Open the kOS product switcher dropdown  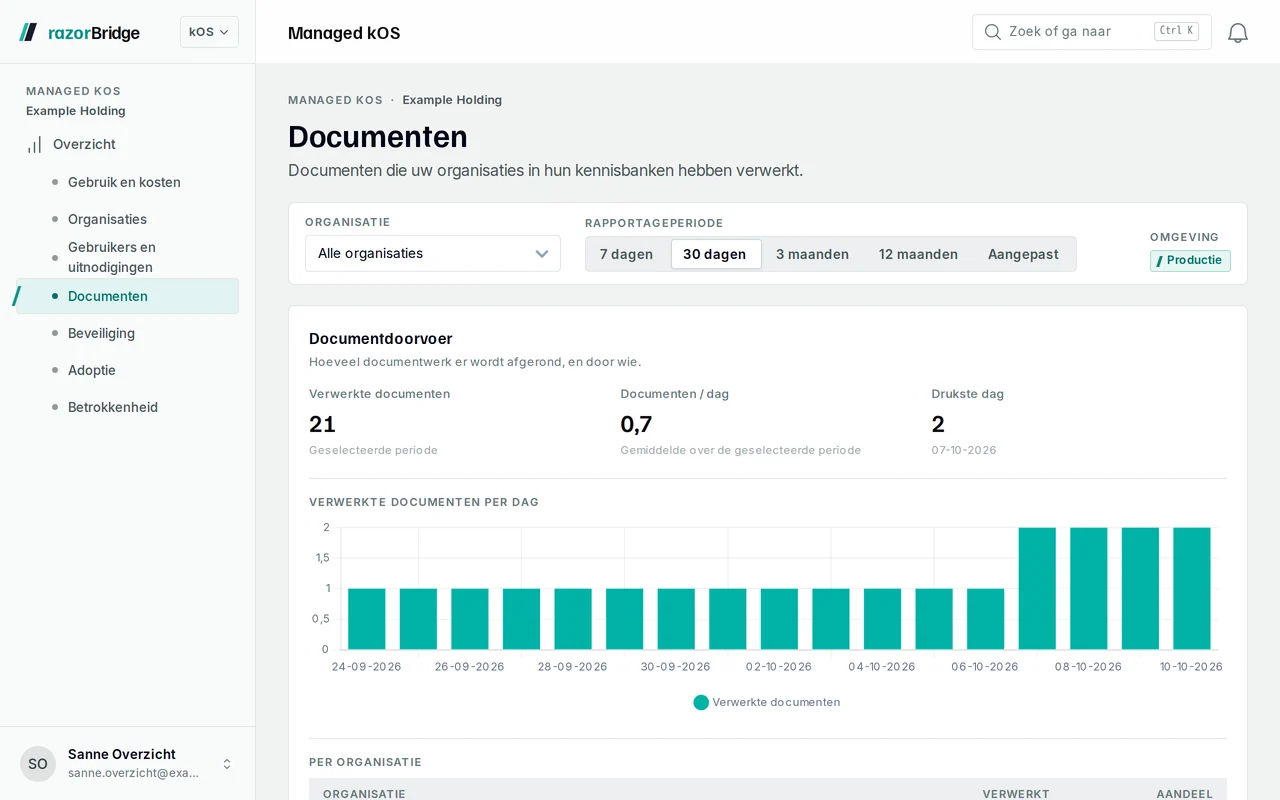(x=209, y=32)
